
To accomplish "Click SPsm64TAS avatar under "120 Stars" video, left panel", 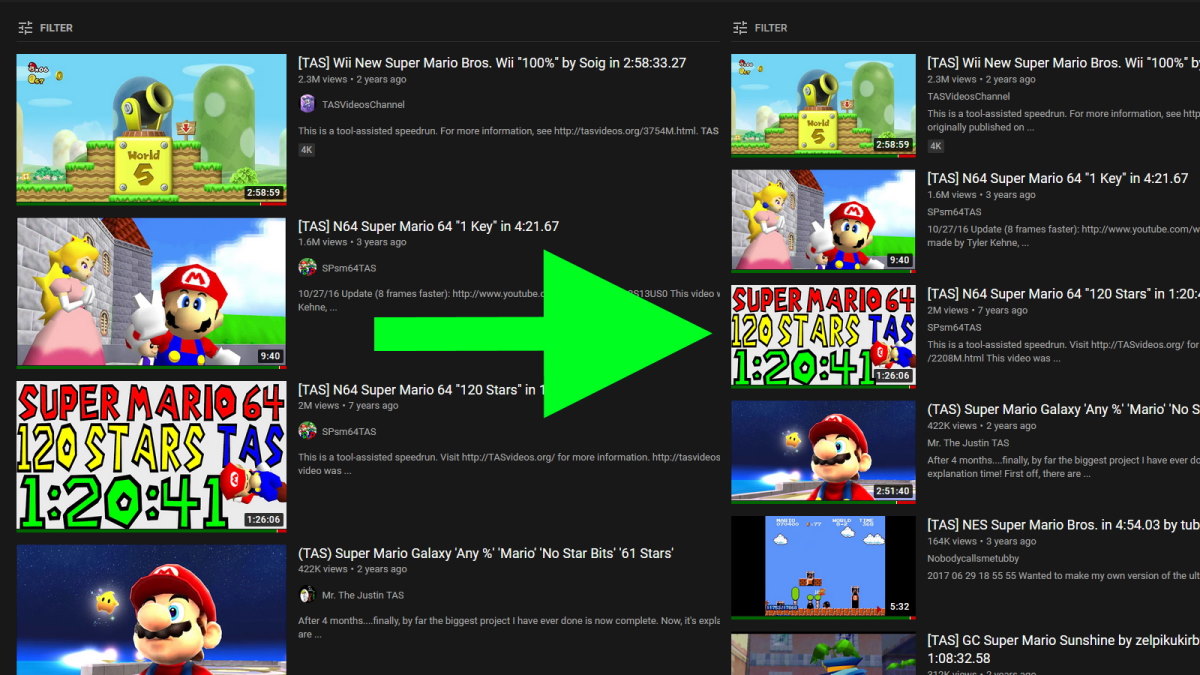I will coord(307,431).
